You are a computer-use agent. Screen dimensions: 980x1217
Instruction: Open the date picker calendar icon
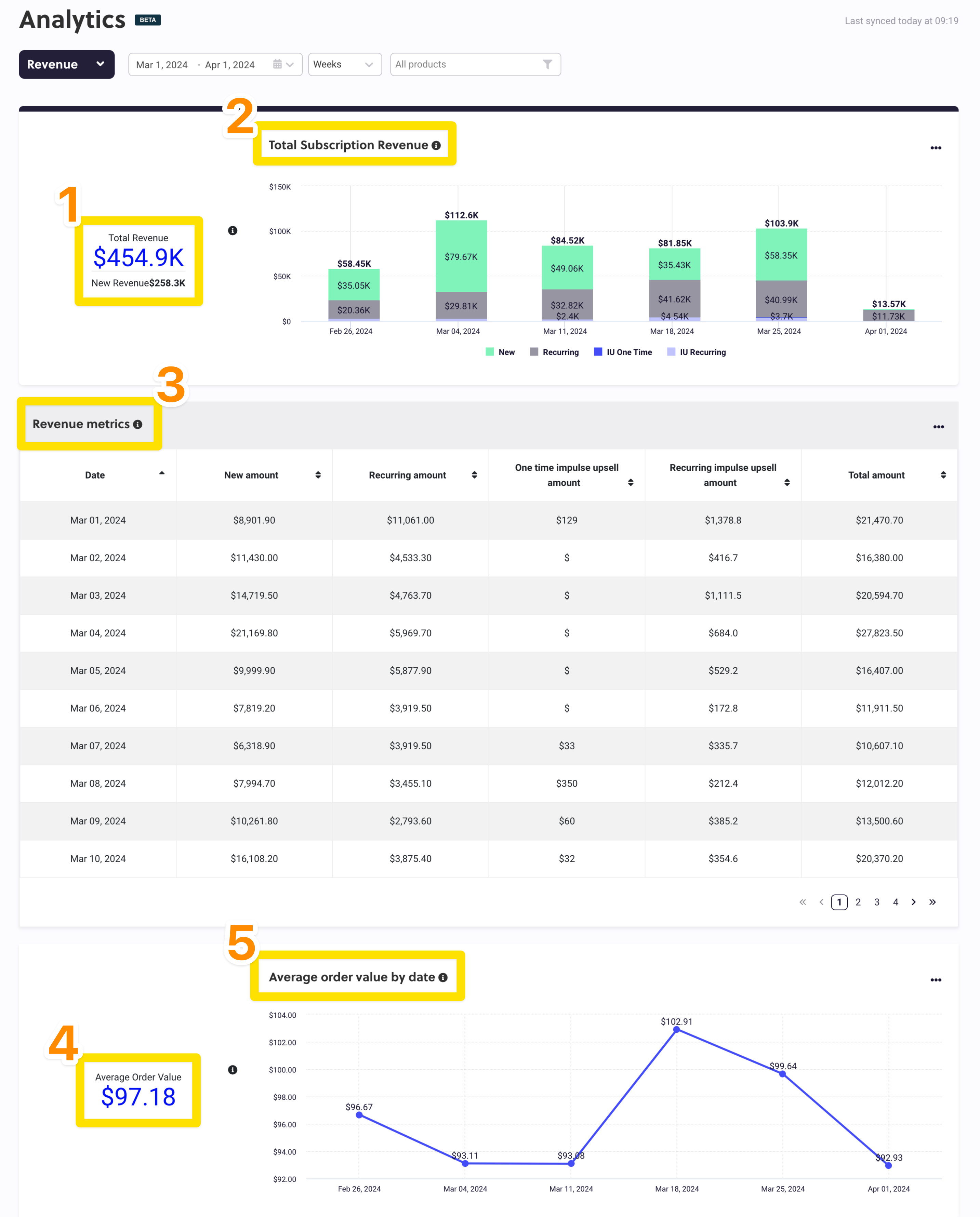(x=278, y=64)
